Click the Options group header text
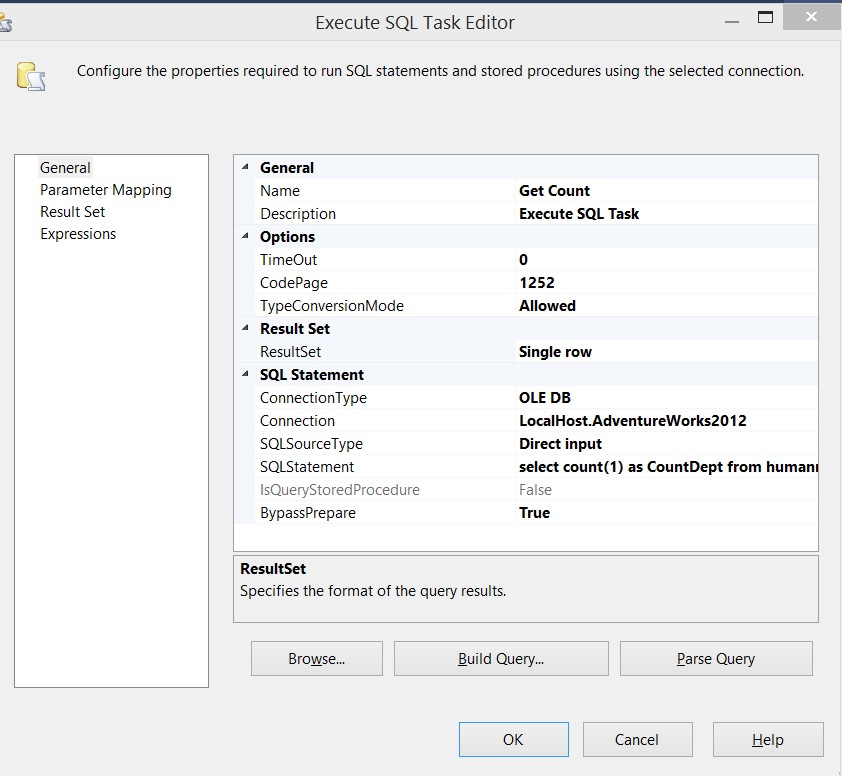Image resolution: width=842 pixels, height=776 pixels. pos(287,237)
